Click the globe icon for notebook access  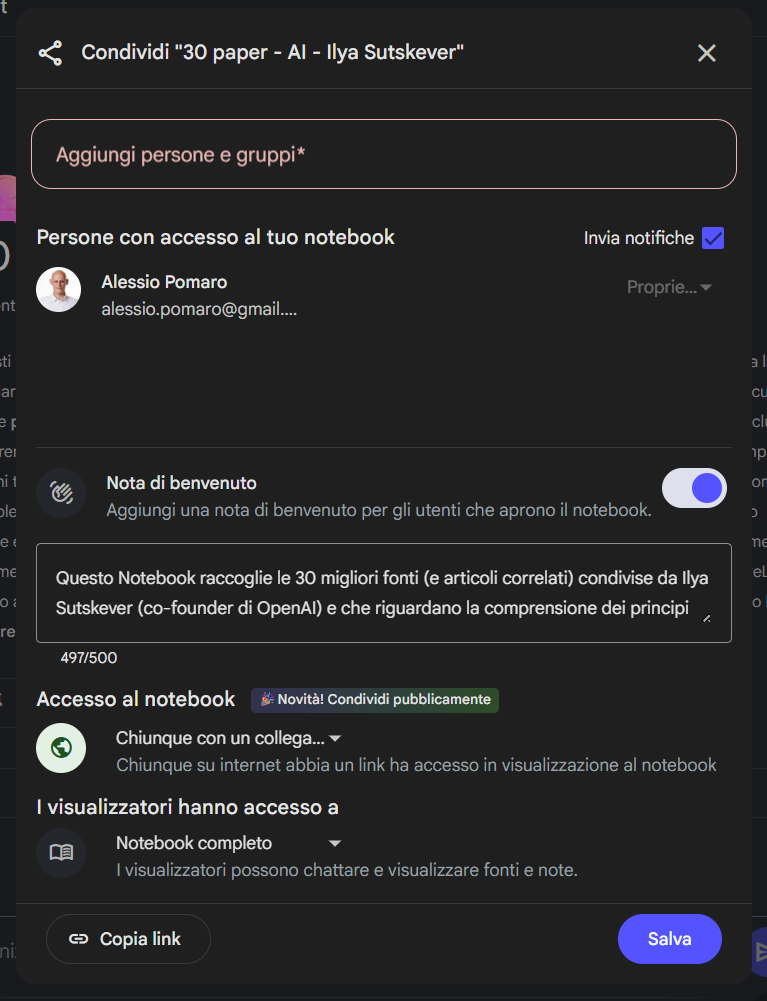[x=61, y=748]
